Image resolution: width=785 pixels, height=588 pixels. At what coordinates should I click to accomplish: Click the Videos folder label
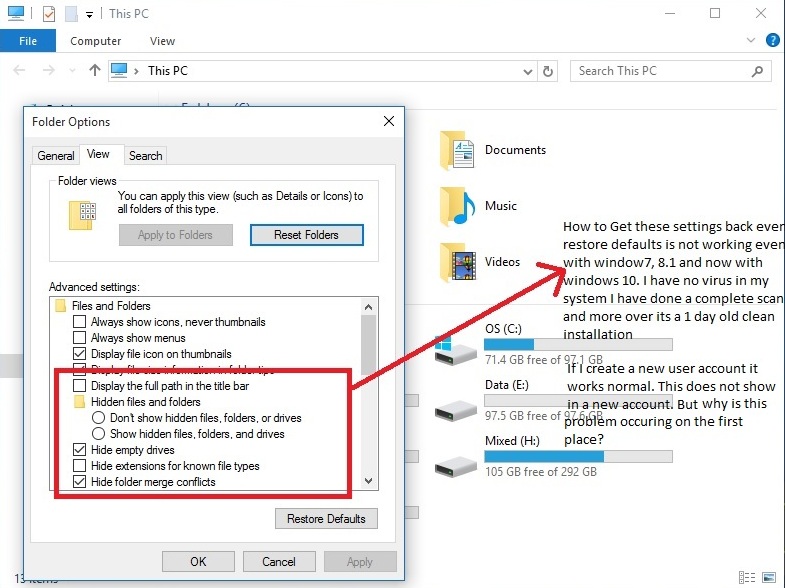[x=502, y=262]
